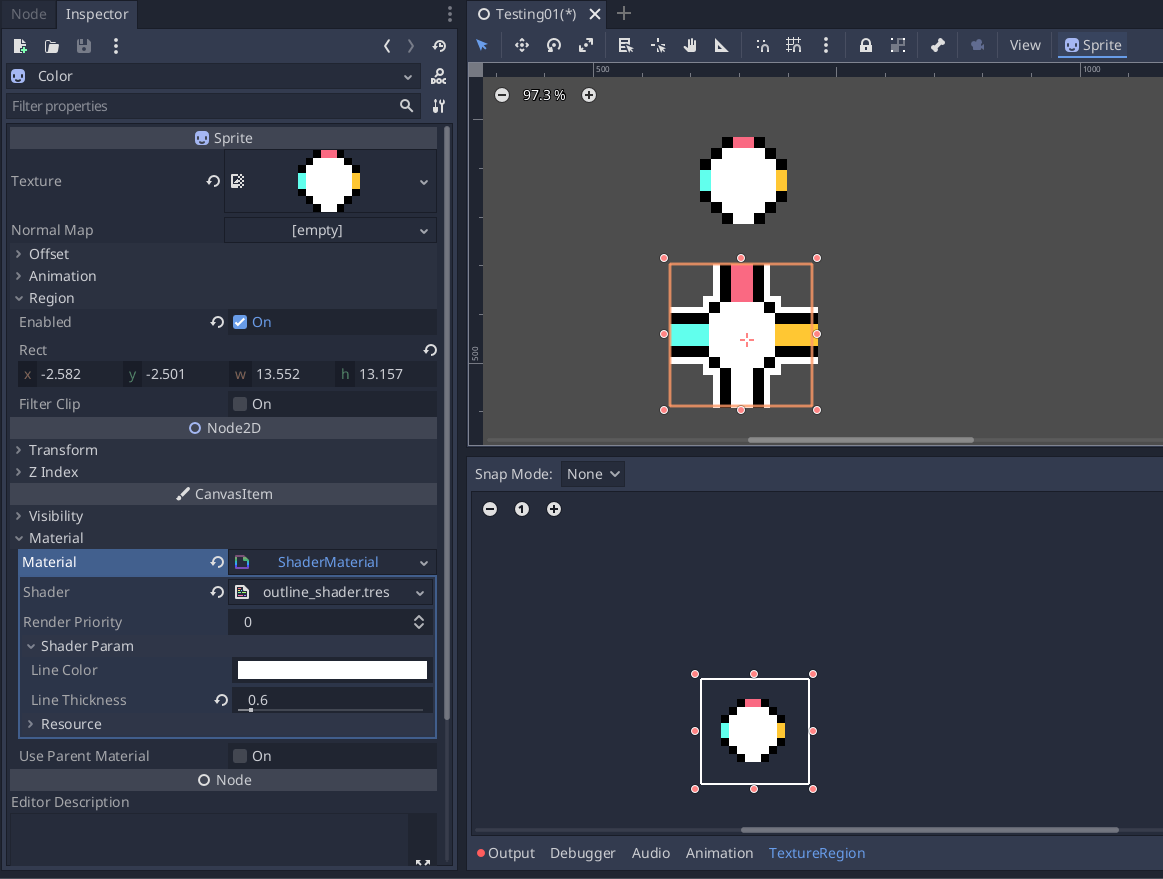Image resolution: width=1163 pixels, height=879 pixels.
Task: Activate the Rotate Mode tool
Action: pyautogui.click(x=553, y=44)
